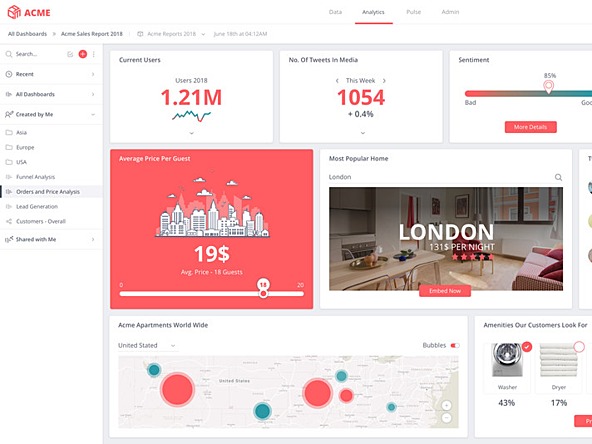Open Funnel Analysis in sidebar
This screenshot has width=592, height=444.
(35, 177)
